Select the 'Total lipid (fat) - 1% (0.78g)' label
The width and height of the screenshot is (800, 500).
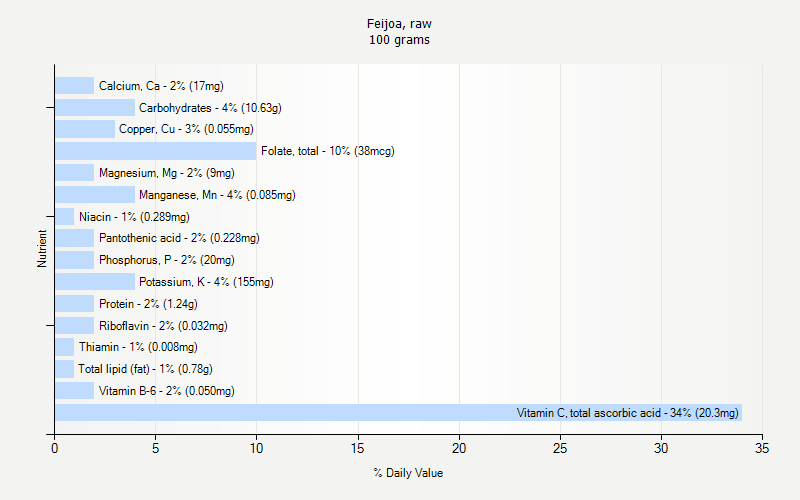[x=145, y=369]
